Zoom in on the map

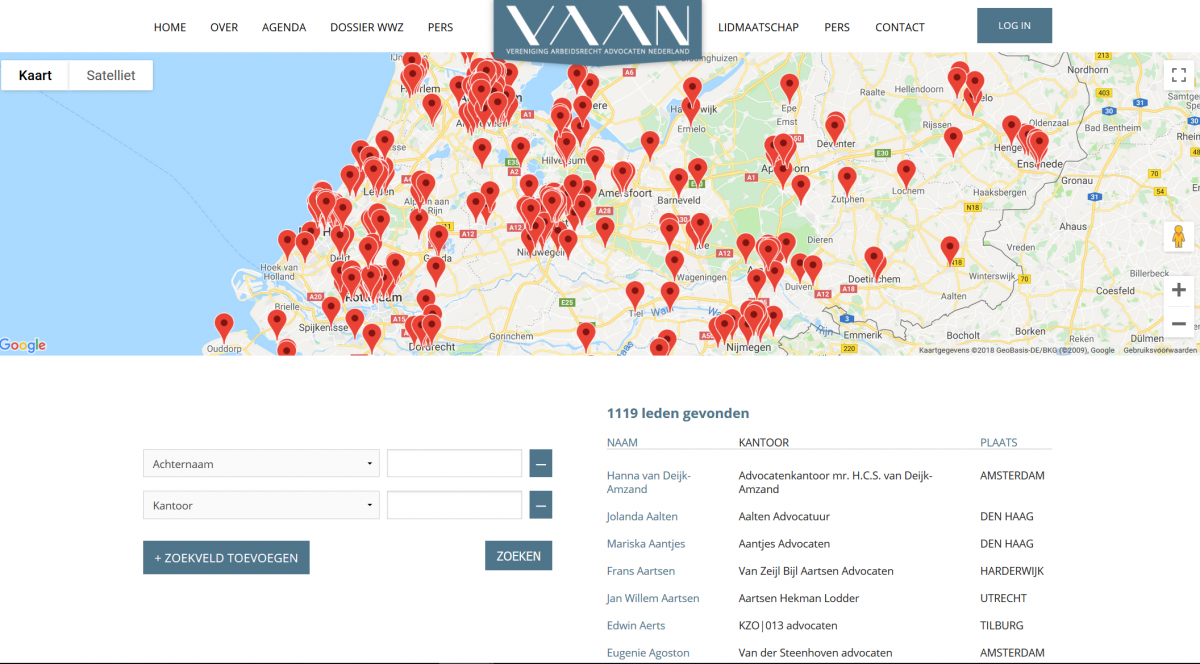point(1178,290)
